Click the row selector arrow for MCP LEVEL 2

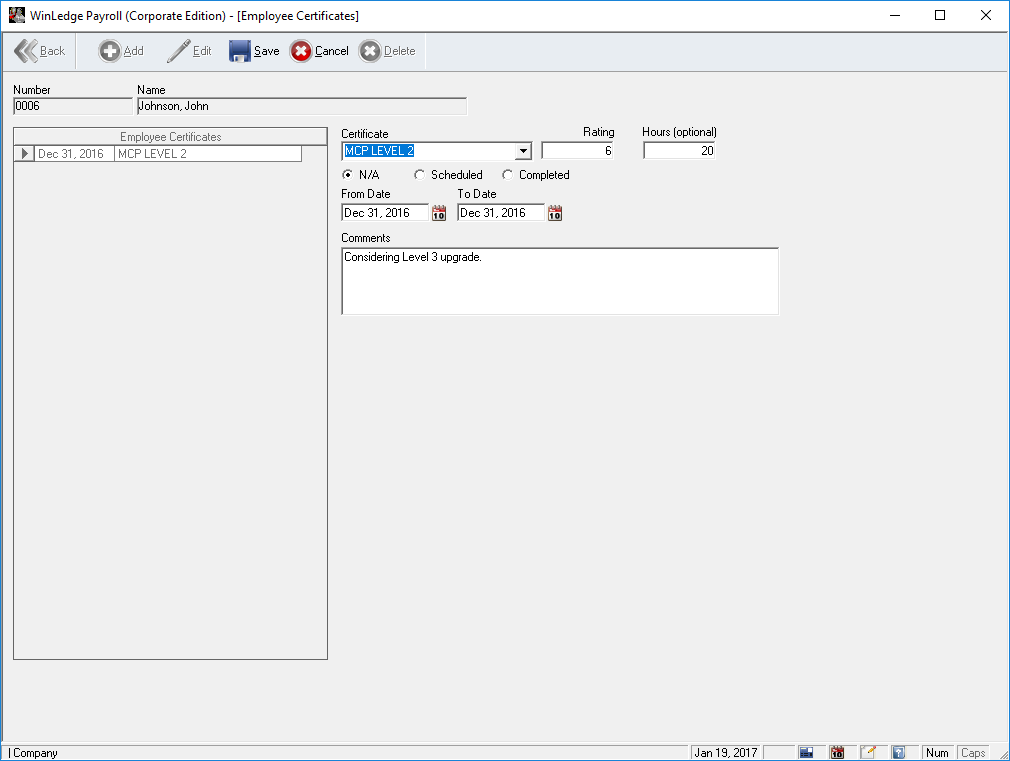coord(25,154)
